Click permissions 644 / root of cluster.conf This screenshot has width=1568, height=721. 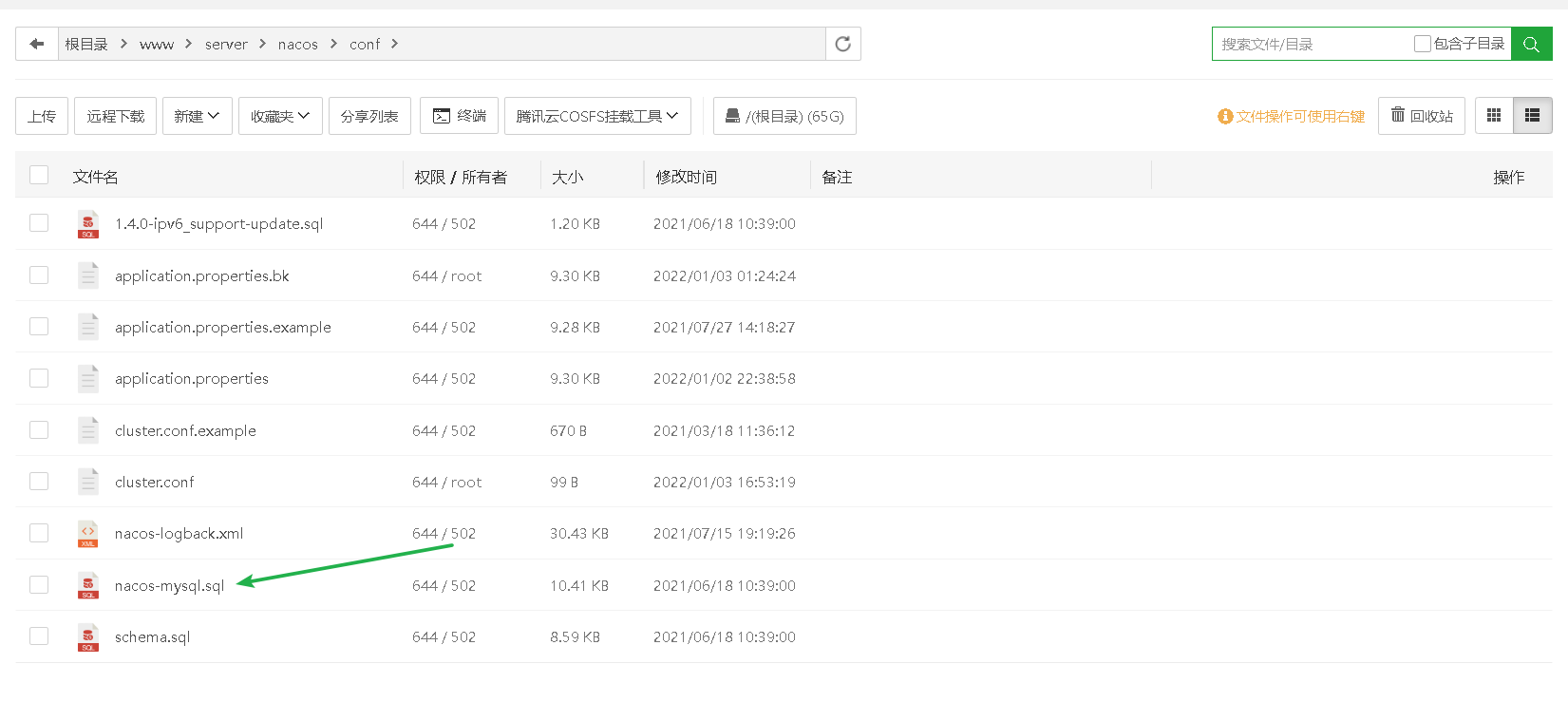[446, 482]
